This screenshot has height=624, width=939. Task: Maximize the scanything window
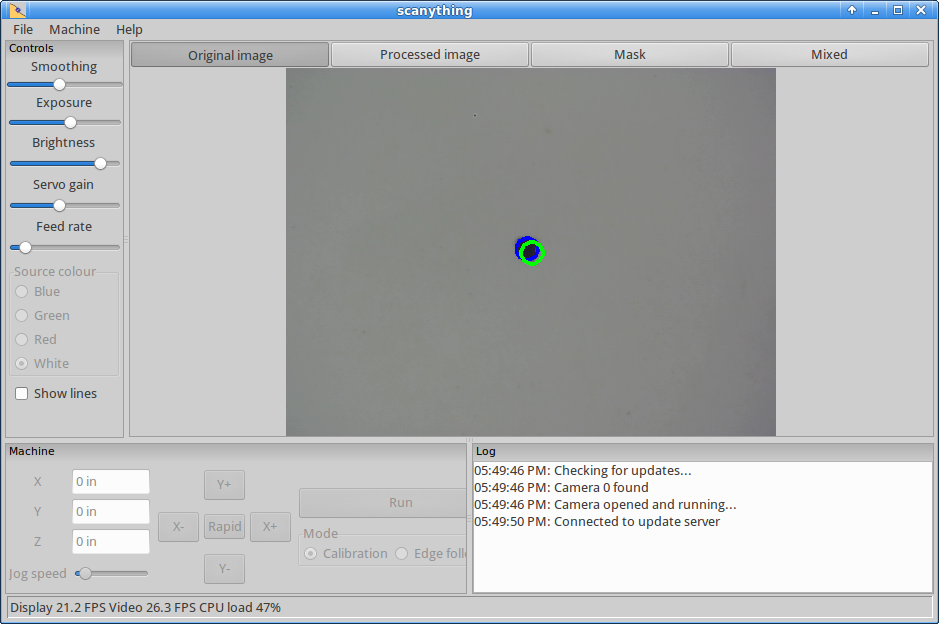898,10
